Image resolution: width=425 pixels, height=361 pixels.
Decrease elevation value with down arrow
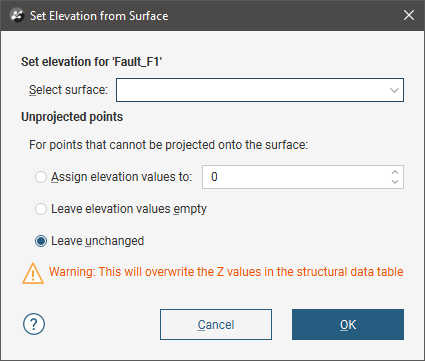click(395, 182)
